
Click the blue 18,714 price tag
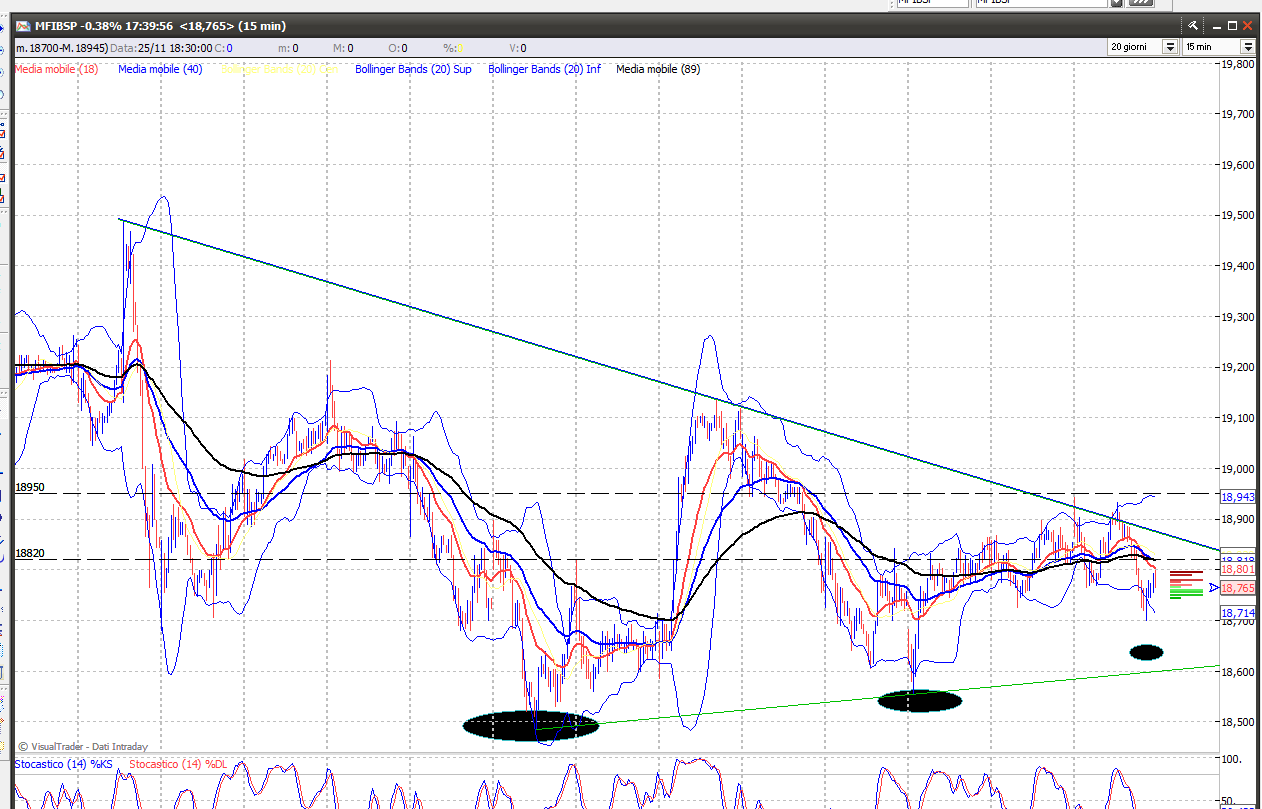[x=1237, y=612]
